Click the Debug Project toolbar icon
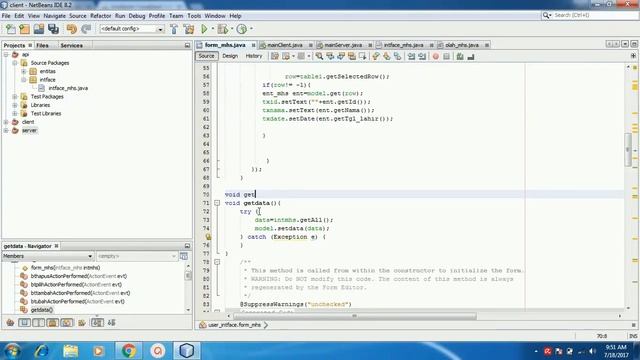Image resolution: width=640 pixels, height=360 pixels. tap(223, 29)
